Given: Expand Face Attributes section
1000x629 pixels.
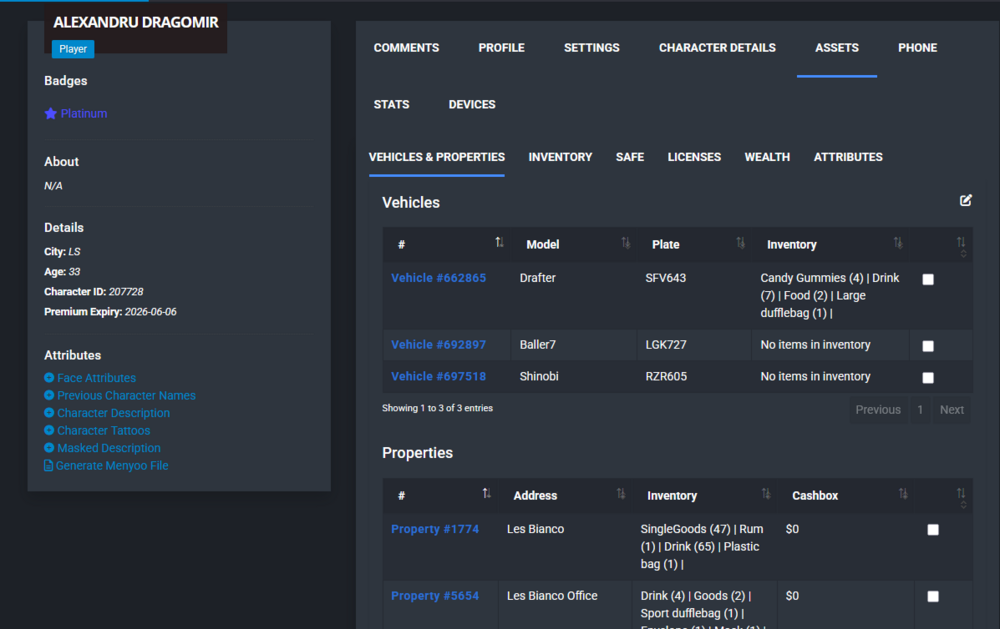Looking at the screenshot, I should click(x=96, y=378).
